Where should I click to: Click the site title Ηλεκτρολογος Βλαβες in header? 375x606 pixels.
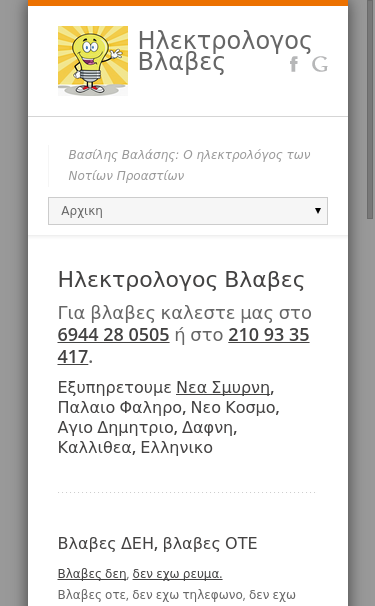pyautogui.click(x=225, y=51)
